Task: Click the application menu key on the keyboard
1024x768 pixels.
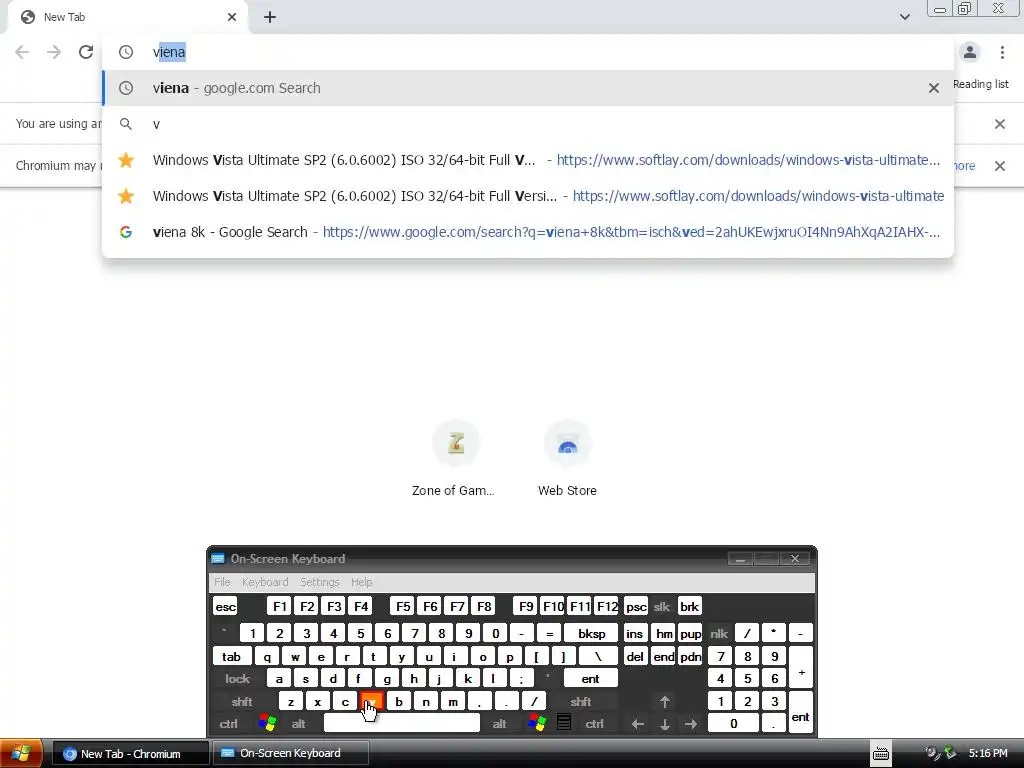Action: click(x=564, y=723)
